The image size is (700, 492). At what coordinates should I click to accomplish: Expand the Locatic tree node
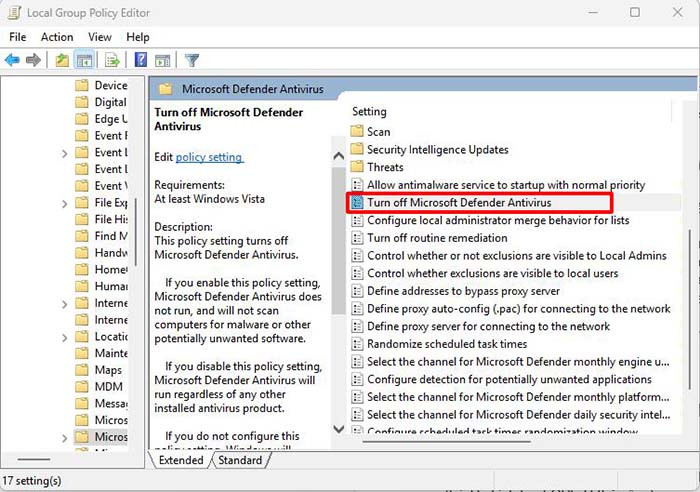pyautogui.click(x=65, y=338)
